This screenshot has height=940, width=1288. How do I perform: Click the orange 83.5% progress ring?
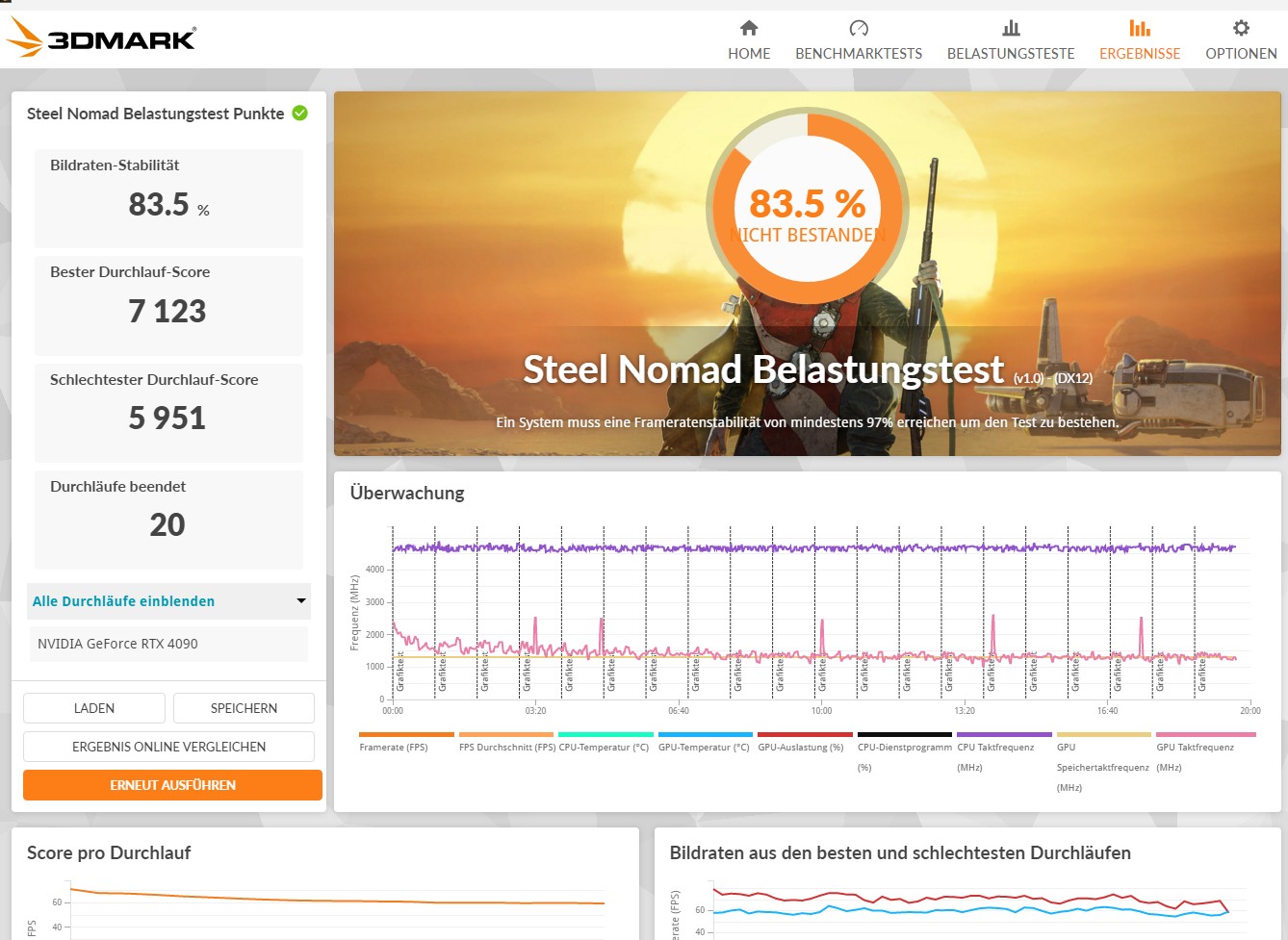pos(808,205)
